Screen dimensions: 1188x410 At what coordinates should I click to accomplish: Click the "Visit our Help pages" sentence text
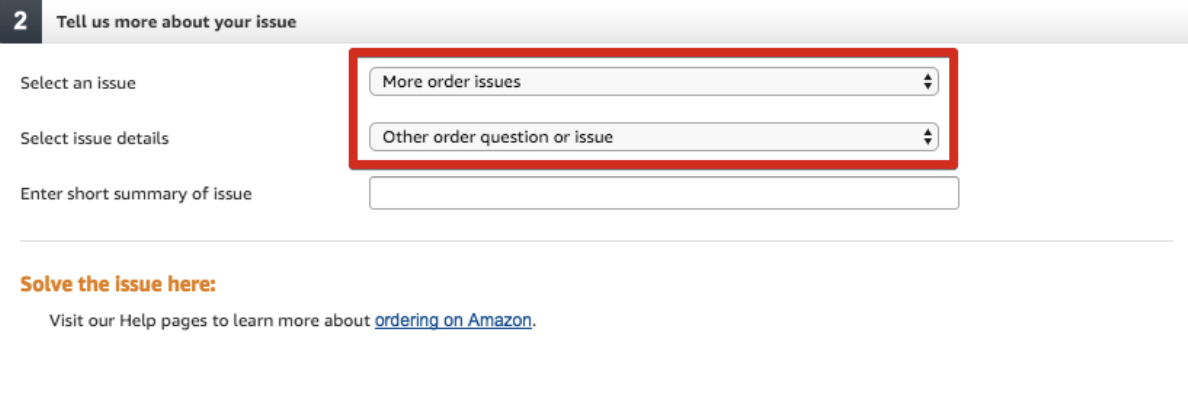210,322
